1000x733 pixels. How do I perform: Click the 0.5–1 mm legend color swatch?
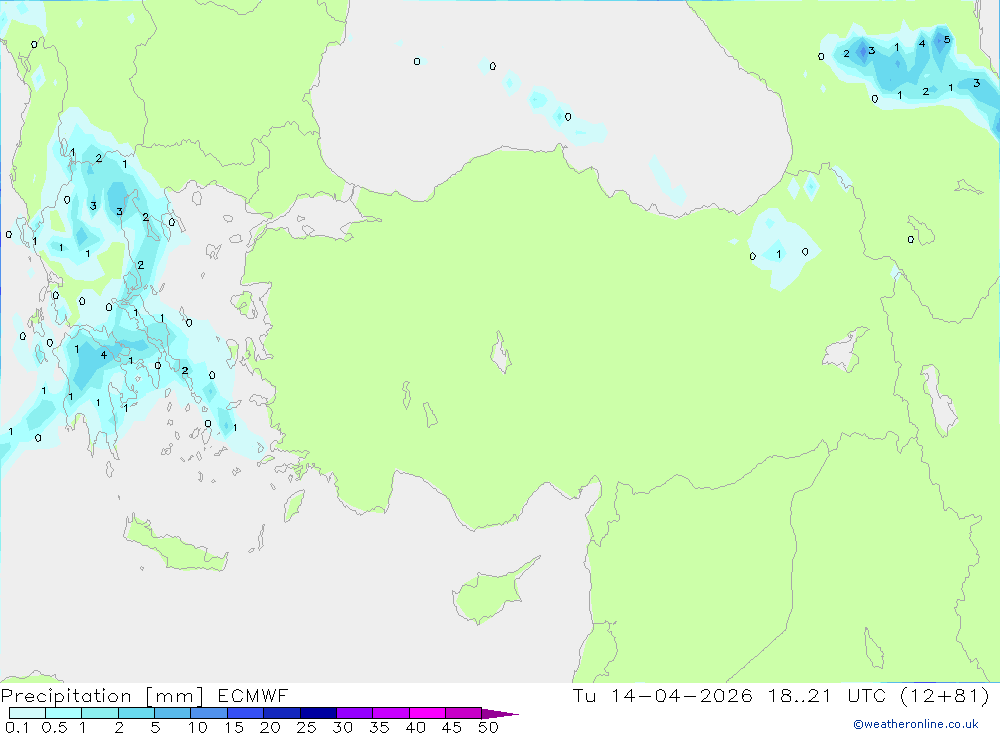[64, 713]
